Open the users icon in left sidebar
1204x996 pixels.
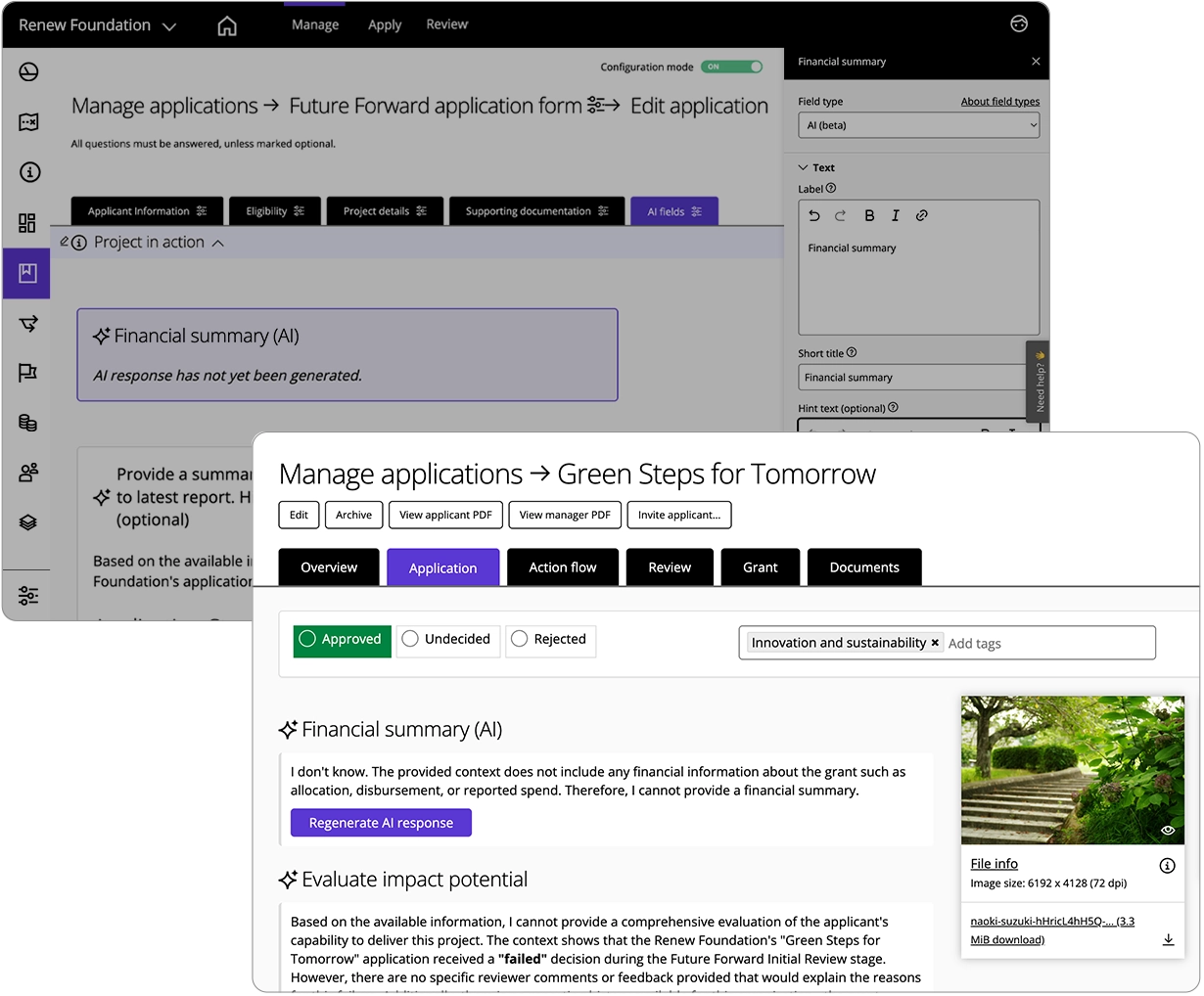point(26,473)
